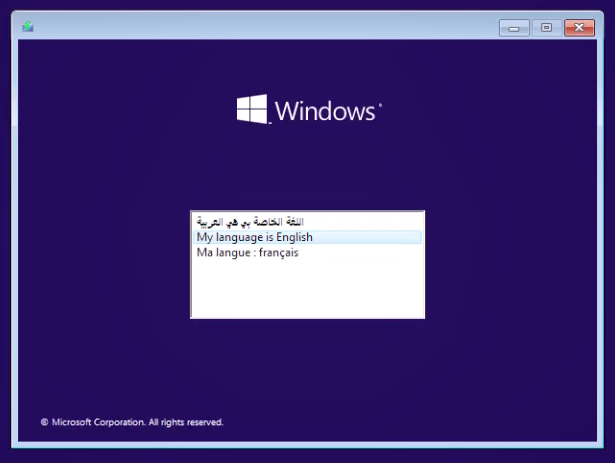
Task: Minimize the Windows Setup window
Action: tap(514, 28)
